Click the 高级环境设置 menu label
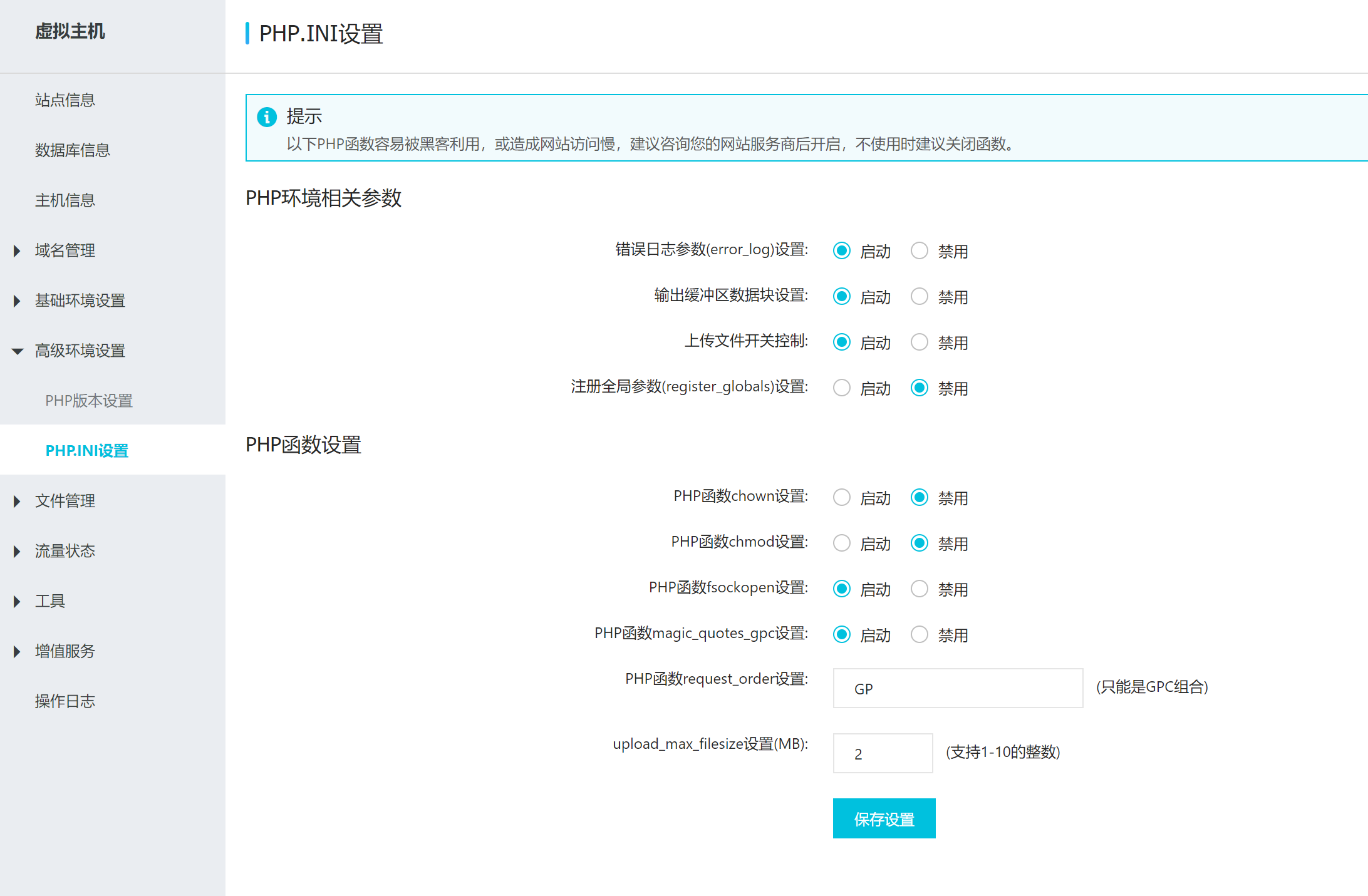Image resolution: width=1368 pixels, height=896 pixels. point(80,351)
